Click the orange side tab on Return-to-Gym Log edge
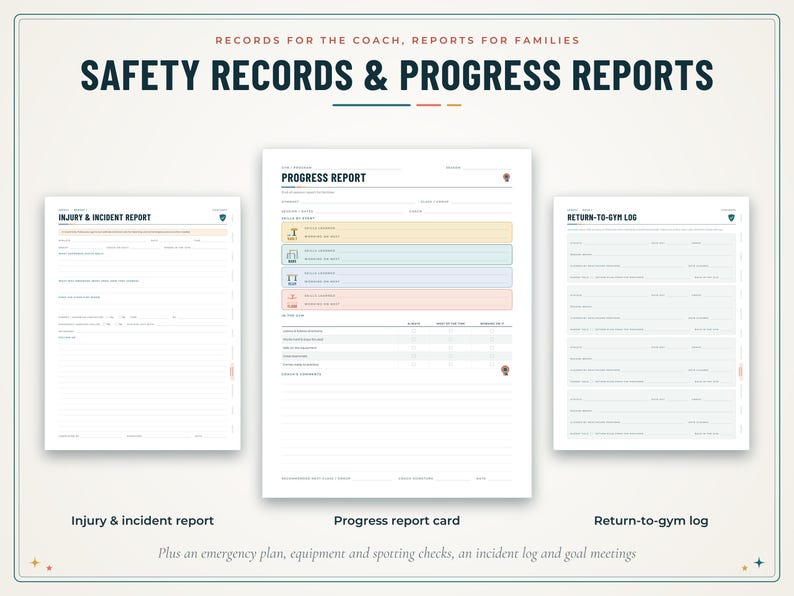Viewport: 794px width, 596px height. (741, 372)
